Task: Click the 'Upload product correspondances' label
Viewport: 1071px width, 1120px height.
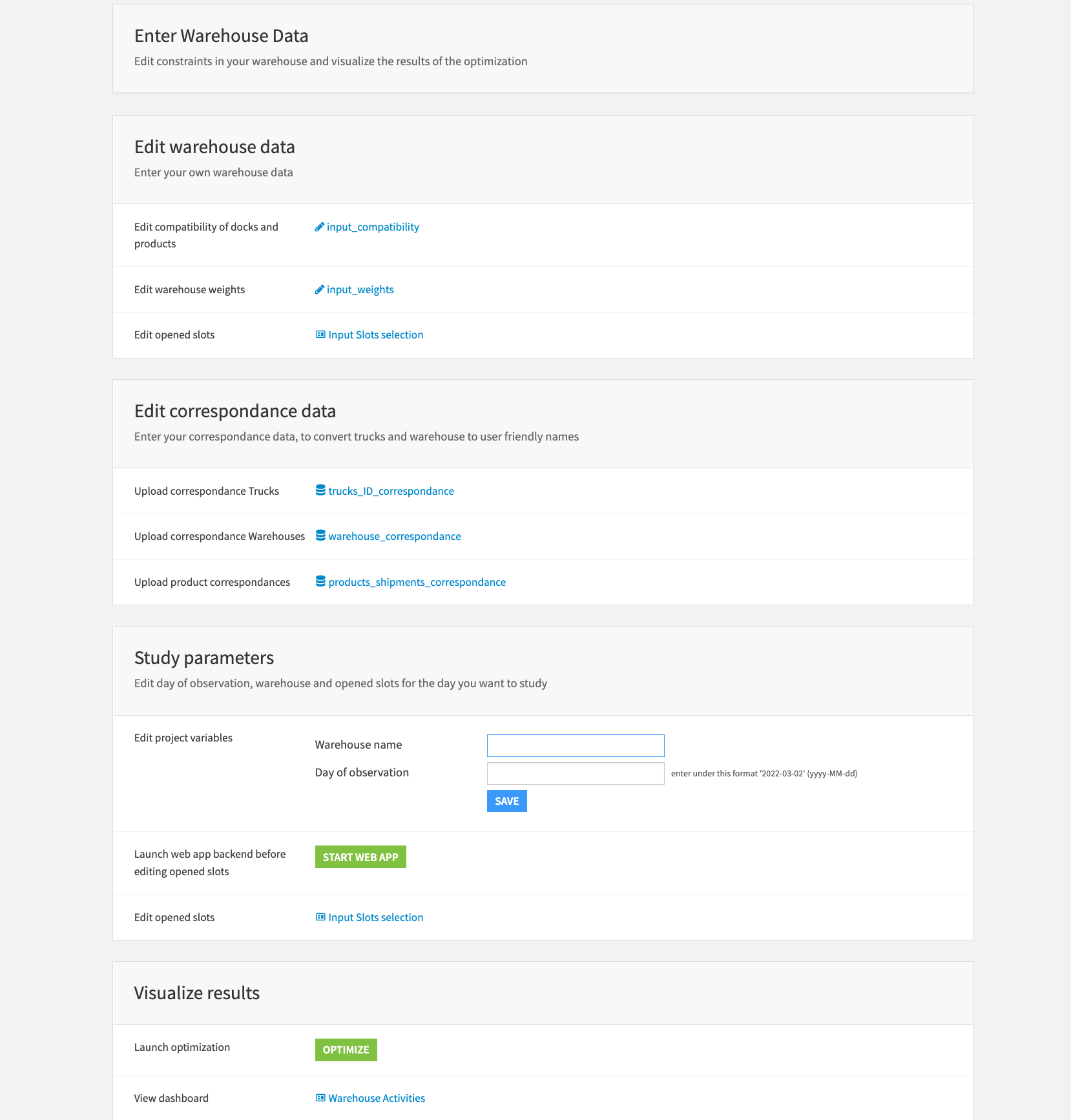Action: [x=212, y=582]
